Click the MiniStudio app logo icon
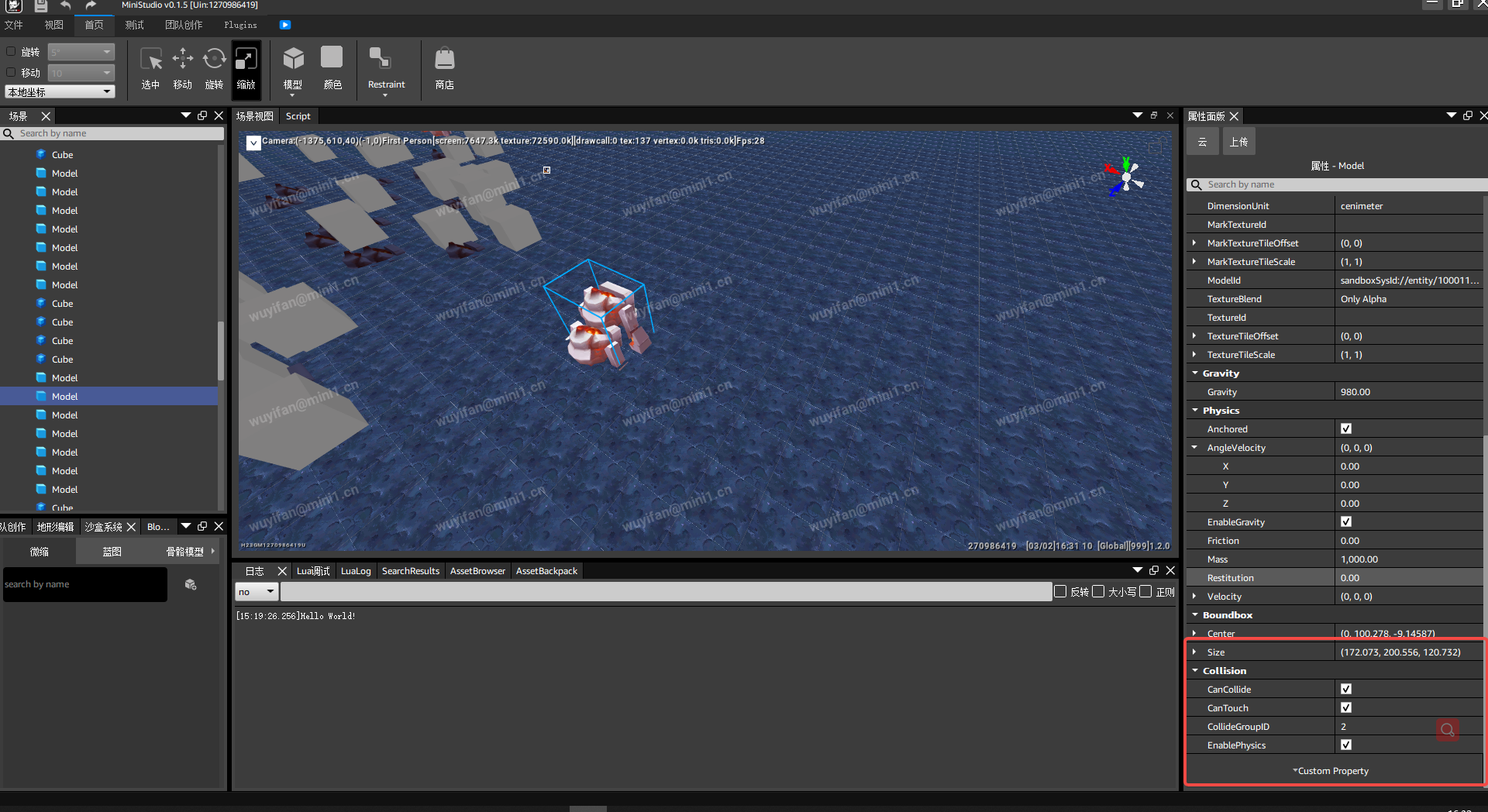 (14, 5)
